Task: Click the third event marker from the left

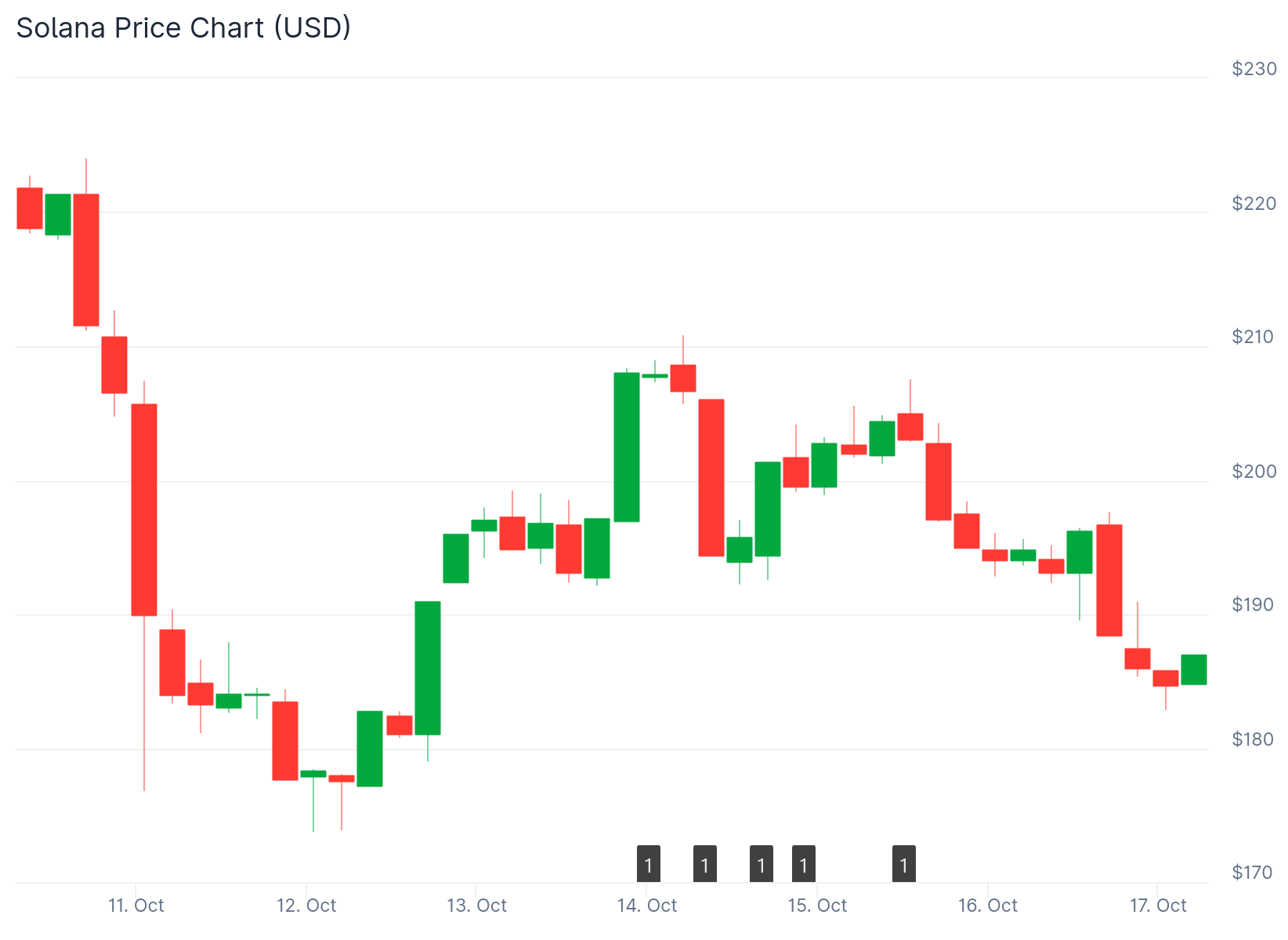Action: click(761, 864)
